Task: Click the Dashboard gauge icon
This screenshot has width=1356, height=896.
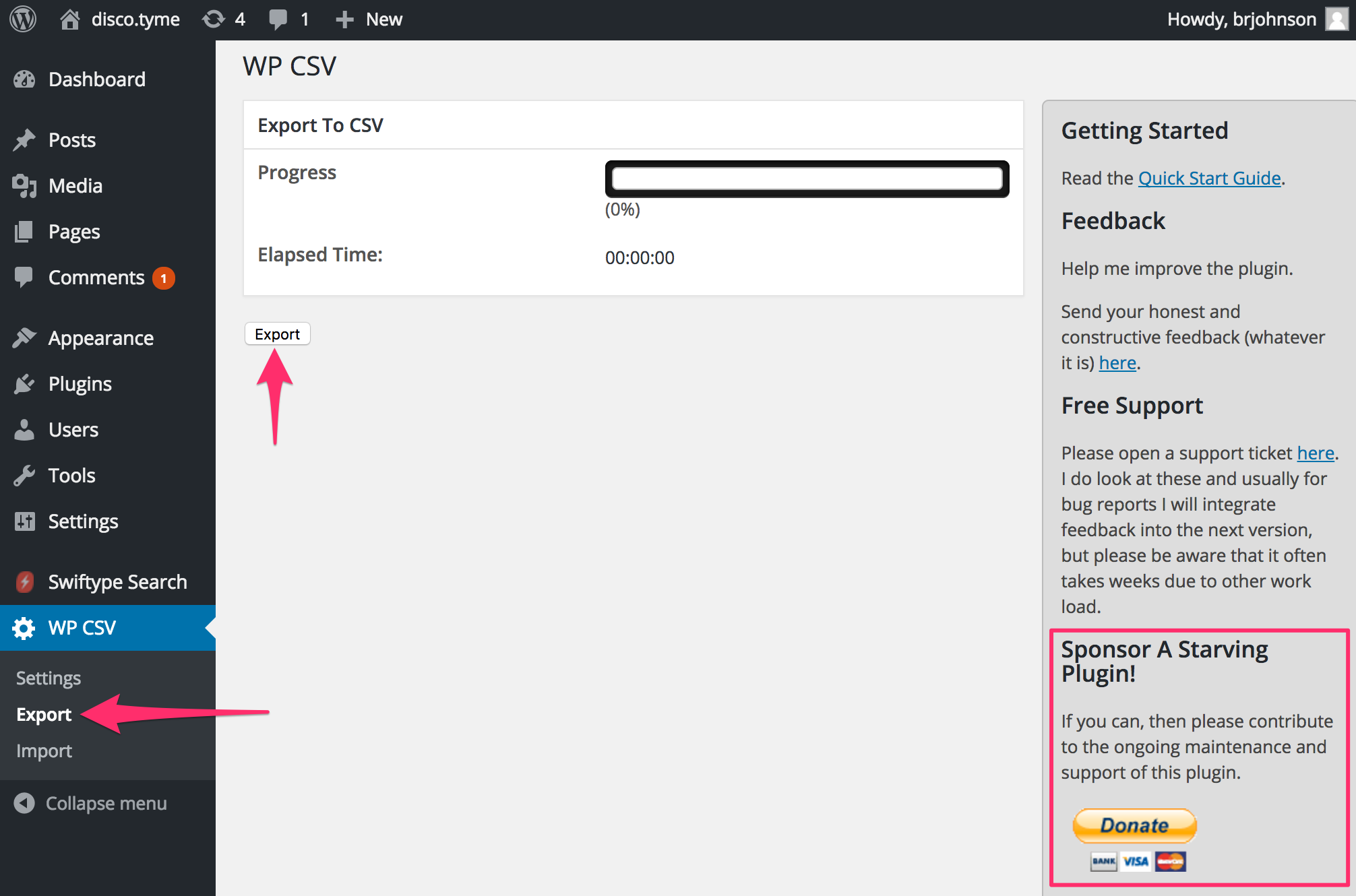Action: pos(24,79)
